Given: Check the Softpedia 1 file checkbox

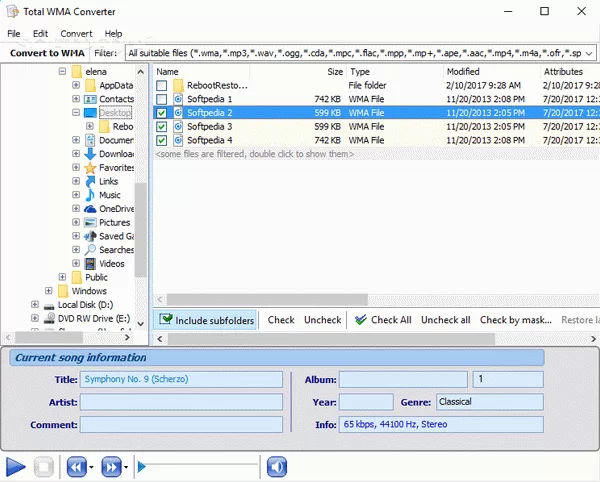Looking at the screenshot, I should click(x=162, y=100).
